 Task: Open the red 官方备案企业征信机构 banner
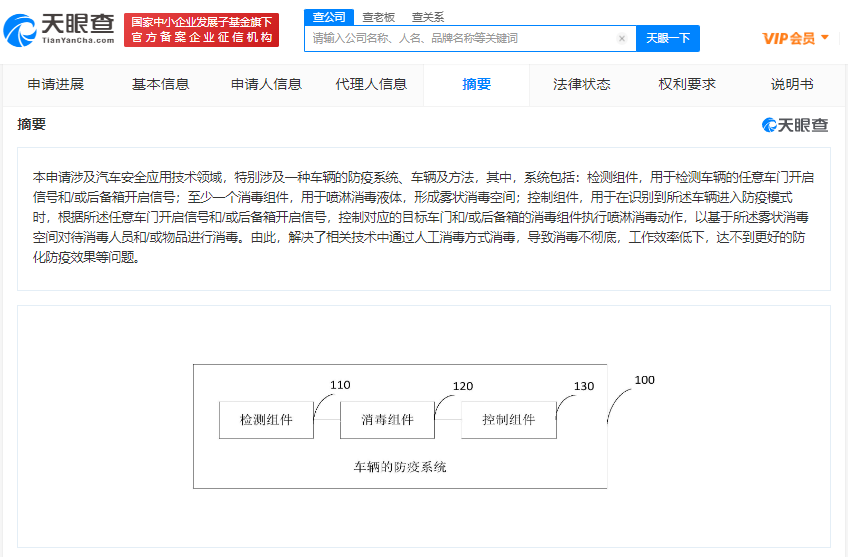coord(201,30)
